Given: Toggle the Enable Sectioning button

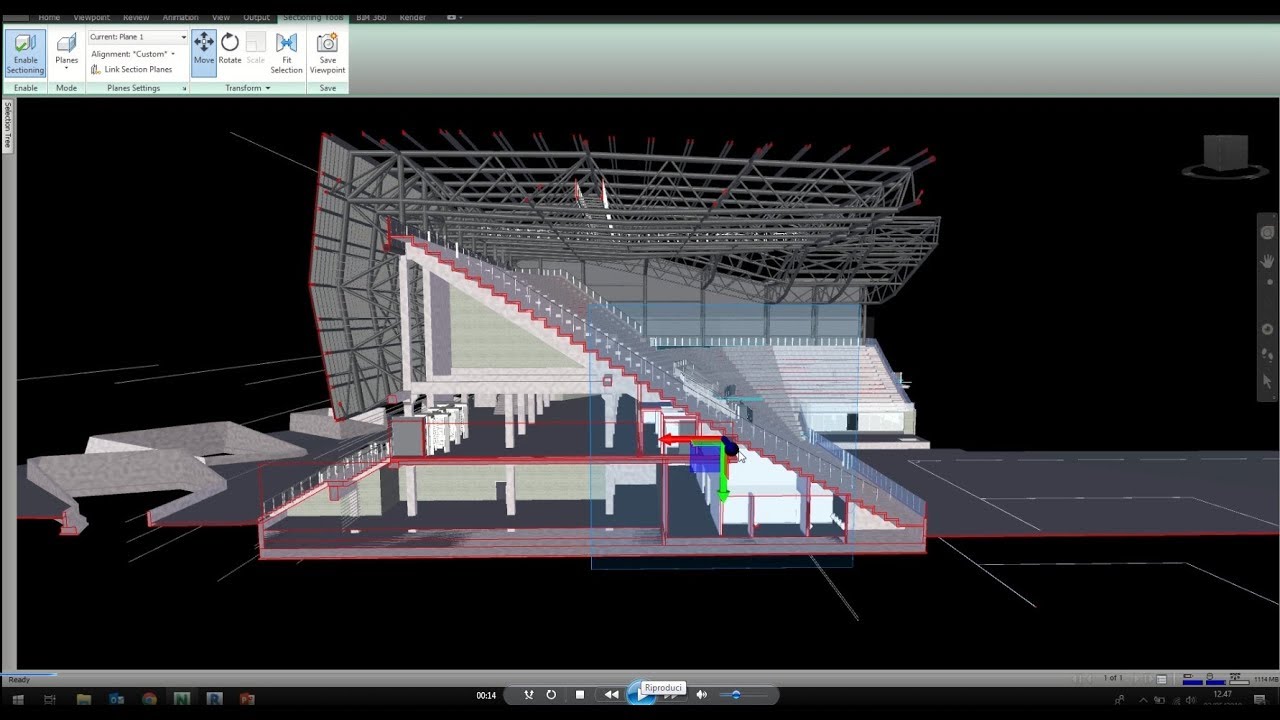Looking at the screenshot, I should [x=25, y=53].
